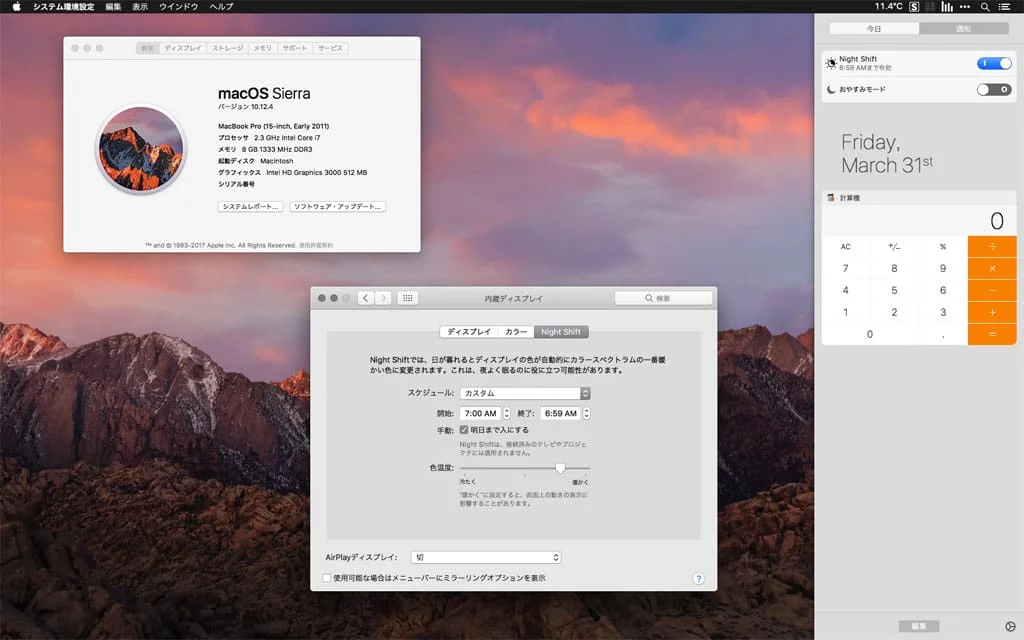The width and height of the screenshot is (1024, 640).
Task: Click ソフトウェア・アップデート button
Action: click(338, 207)
